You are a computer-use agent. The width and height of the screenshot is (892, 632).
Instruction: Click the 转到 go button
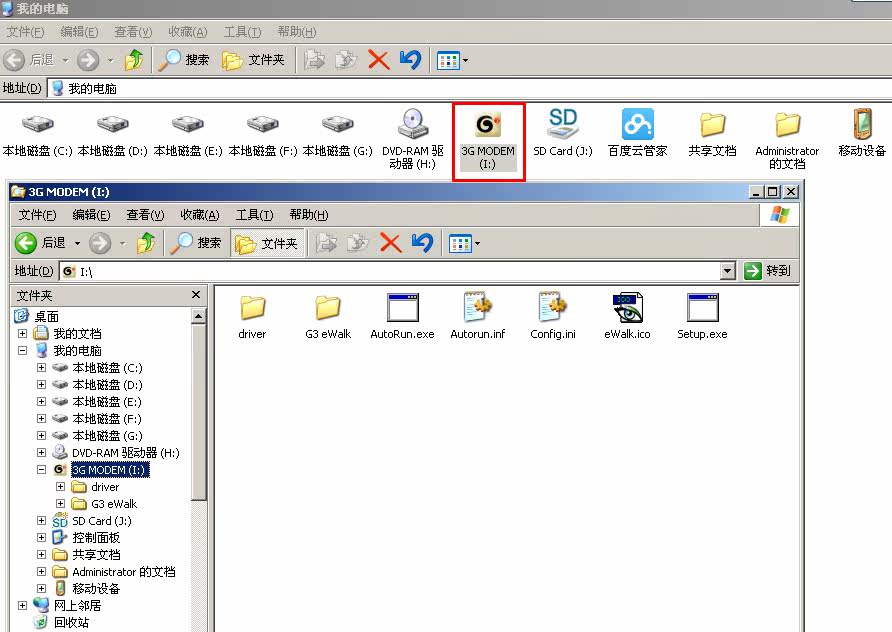coord(767,271)
